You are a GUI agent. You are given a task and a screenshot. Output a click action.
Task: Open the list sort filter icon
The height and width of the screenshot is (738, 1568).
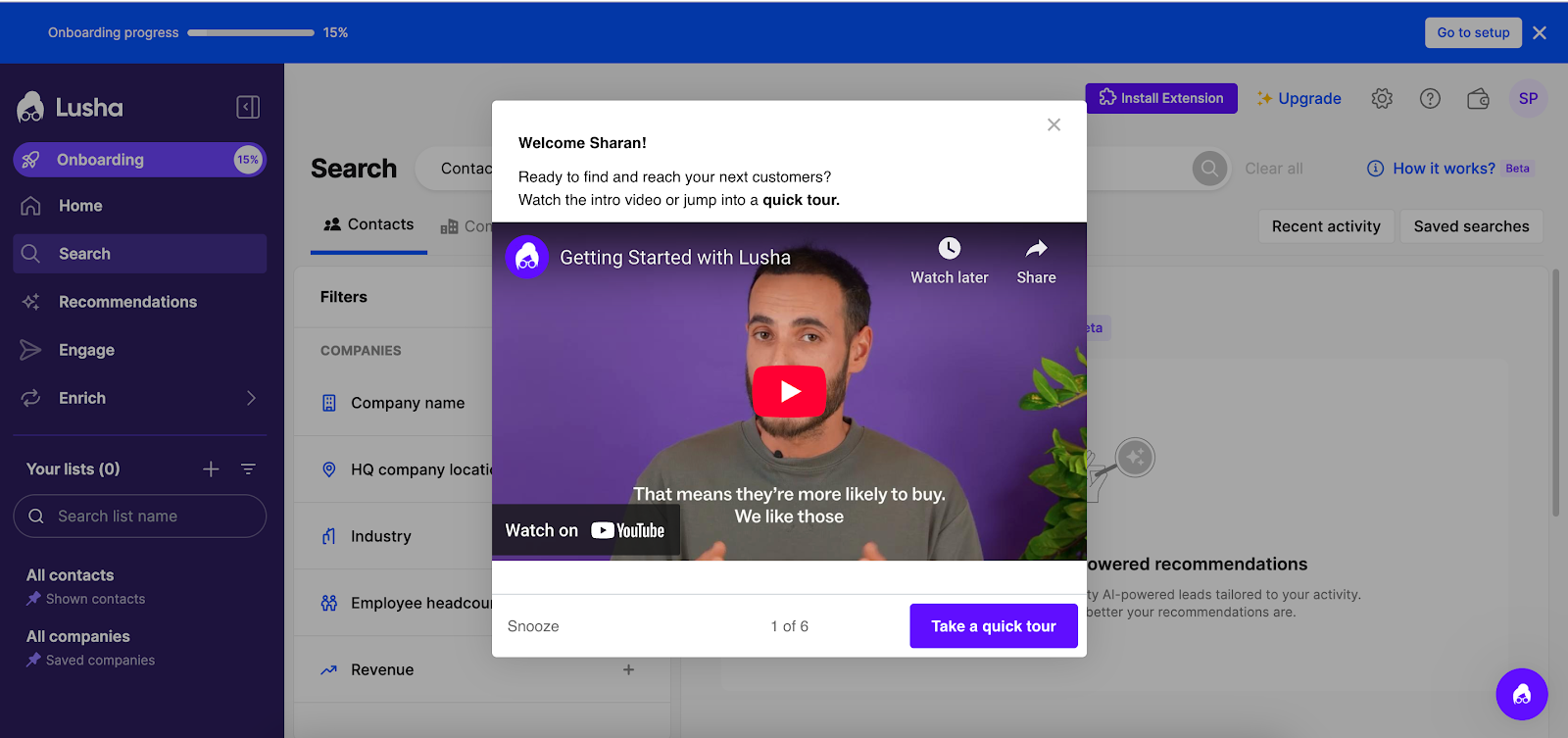click(248, 469)
